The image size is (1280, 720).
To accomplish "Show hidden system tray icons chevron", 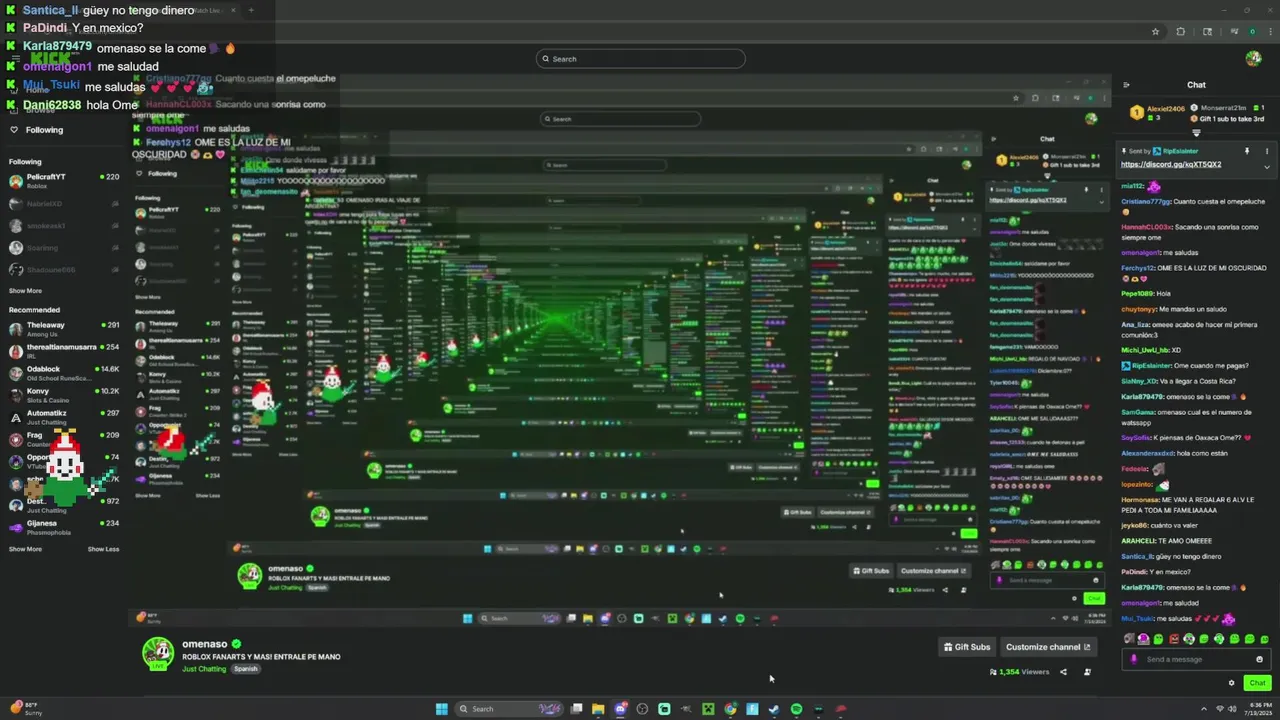I will (1206, 709).
